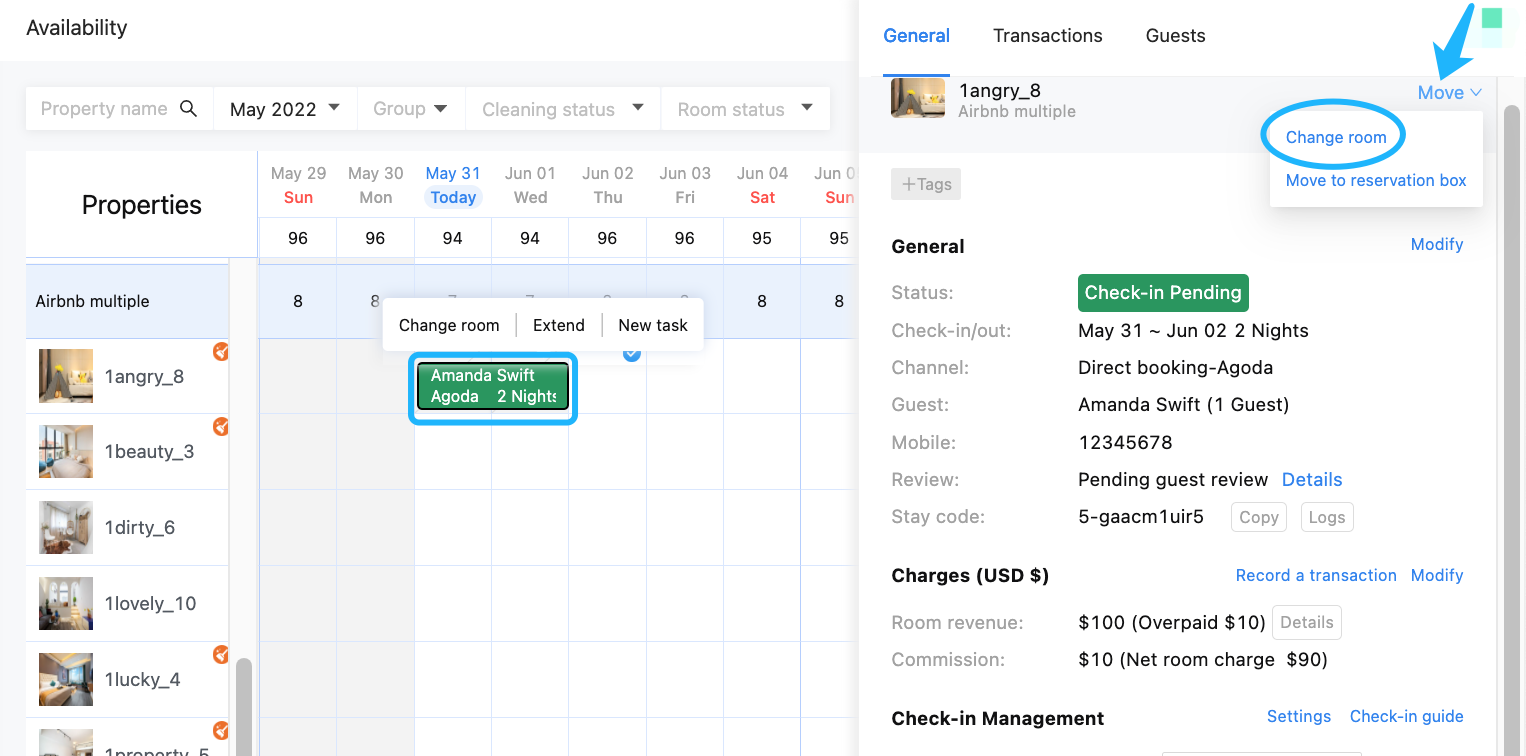Click the Amanda Swift Agoda reservation block
Screen dimensions: 1526x756
coord(493,386)
